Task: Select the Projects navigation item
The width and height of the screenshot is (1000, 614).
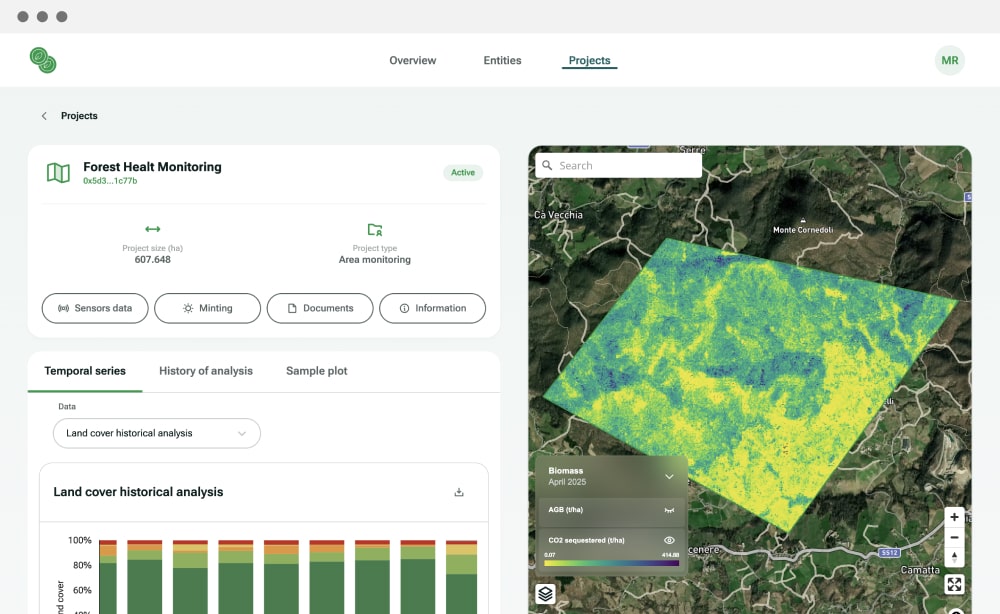Action: pyautogui.click(x=589, y=61)
